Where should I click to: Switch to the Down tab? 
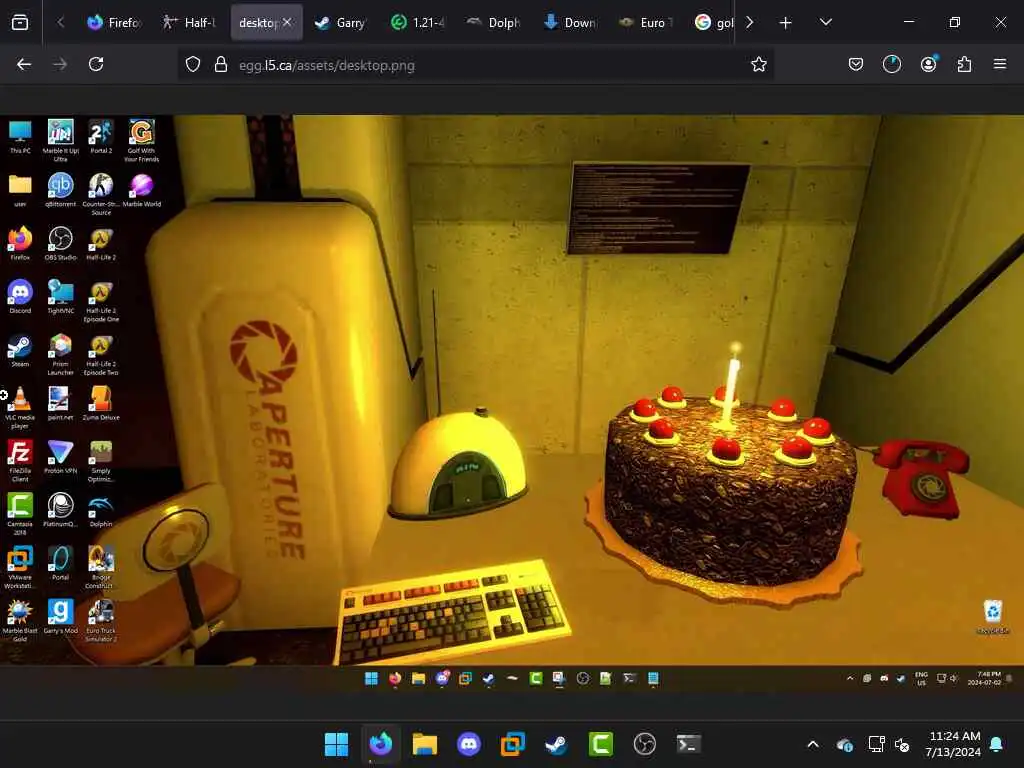click(x=569, y=23)
